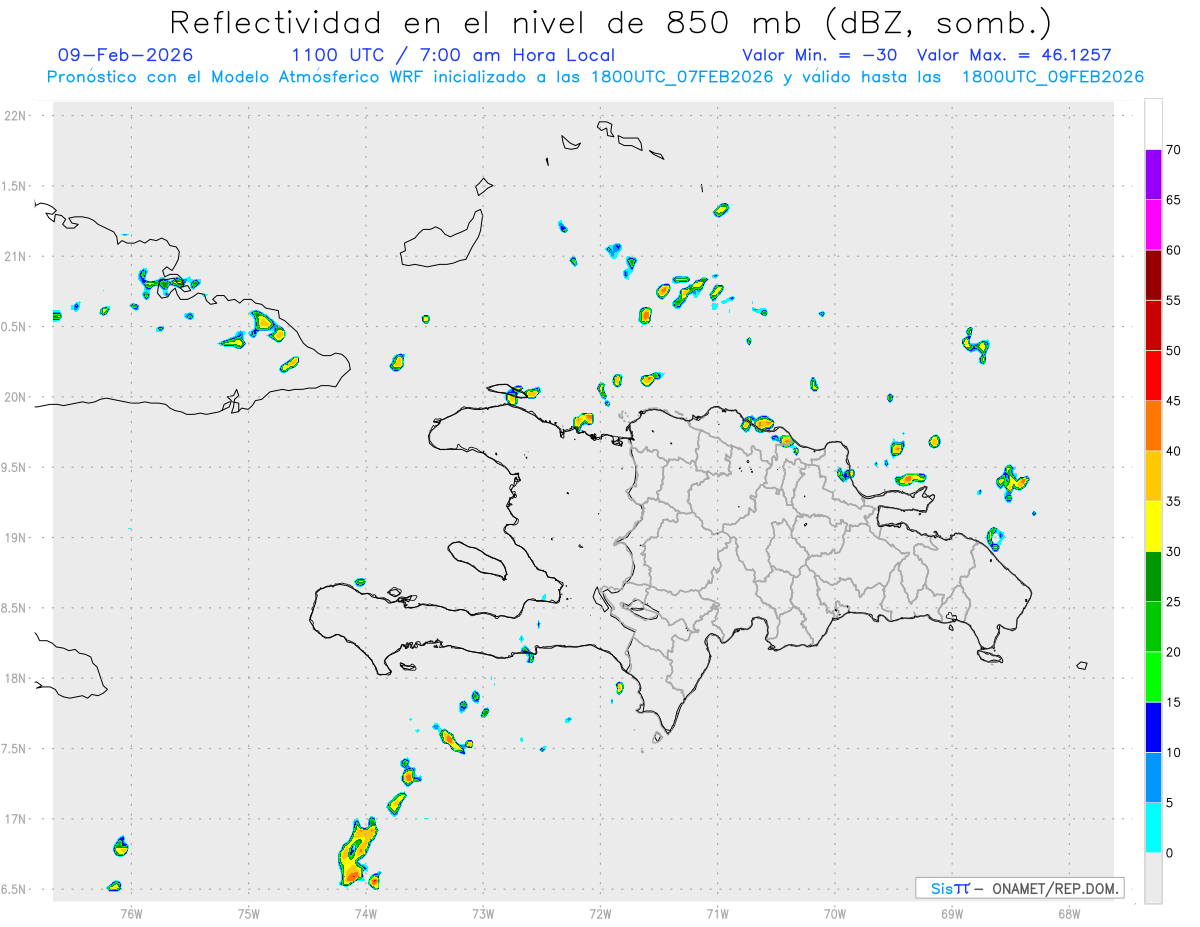Click the latitude label "18N"
The height and width of the screenshot is (927, 1200).
click(x=16, y=678)
